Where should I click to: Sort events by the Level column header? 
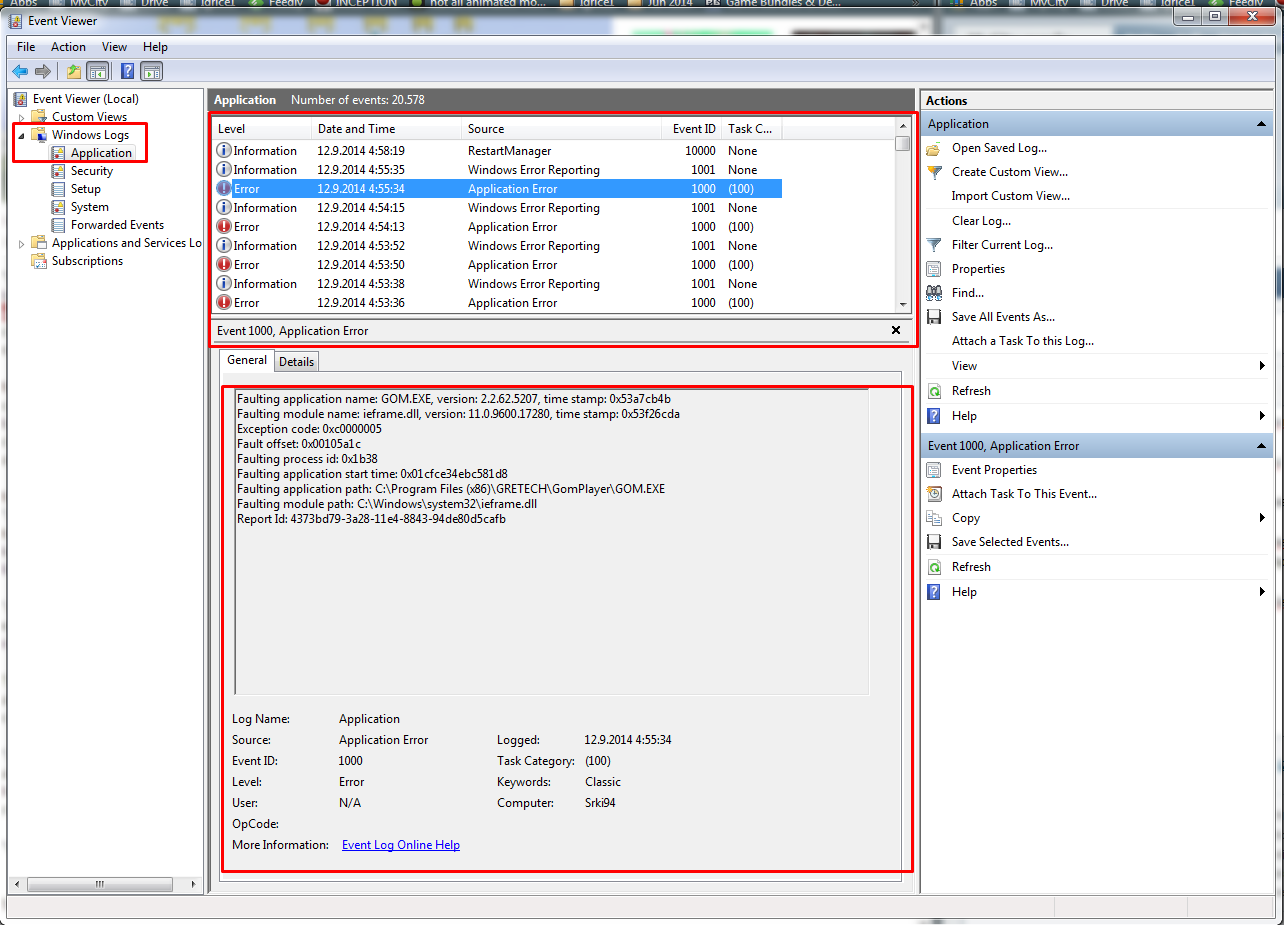coord(263,129)
